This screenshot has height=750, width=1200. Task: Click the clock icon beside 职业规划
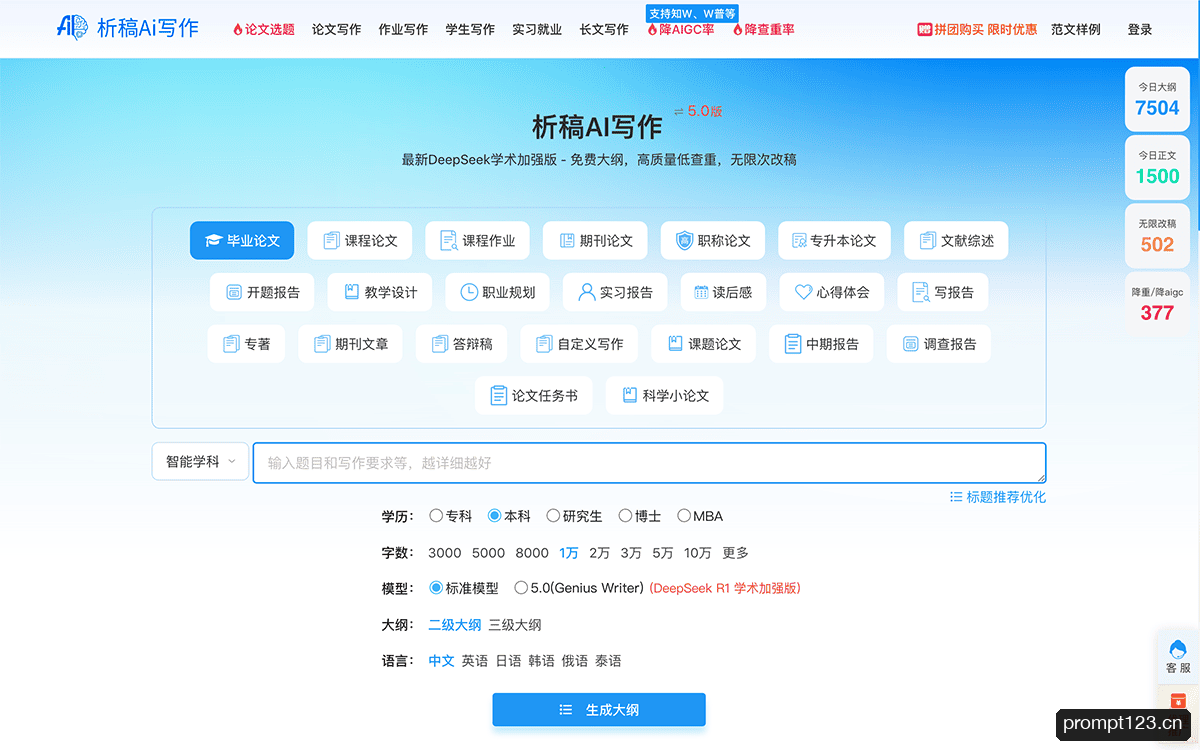[469, 293]
